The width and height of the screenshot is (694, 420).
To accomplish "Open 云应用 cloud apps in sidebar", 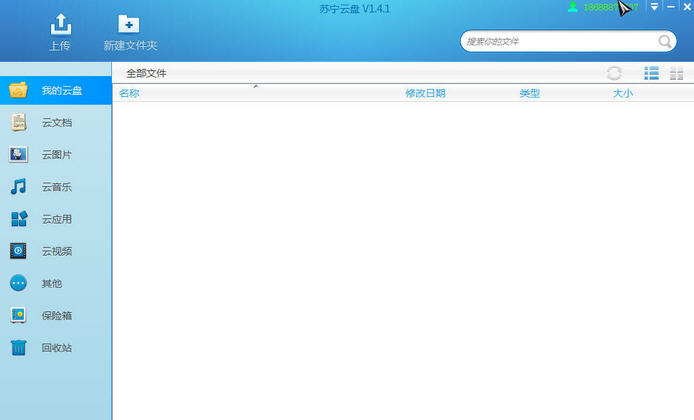I will [x=56, y=219].
